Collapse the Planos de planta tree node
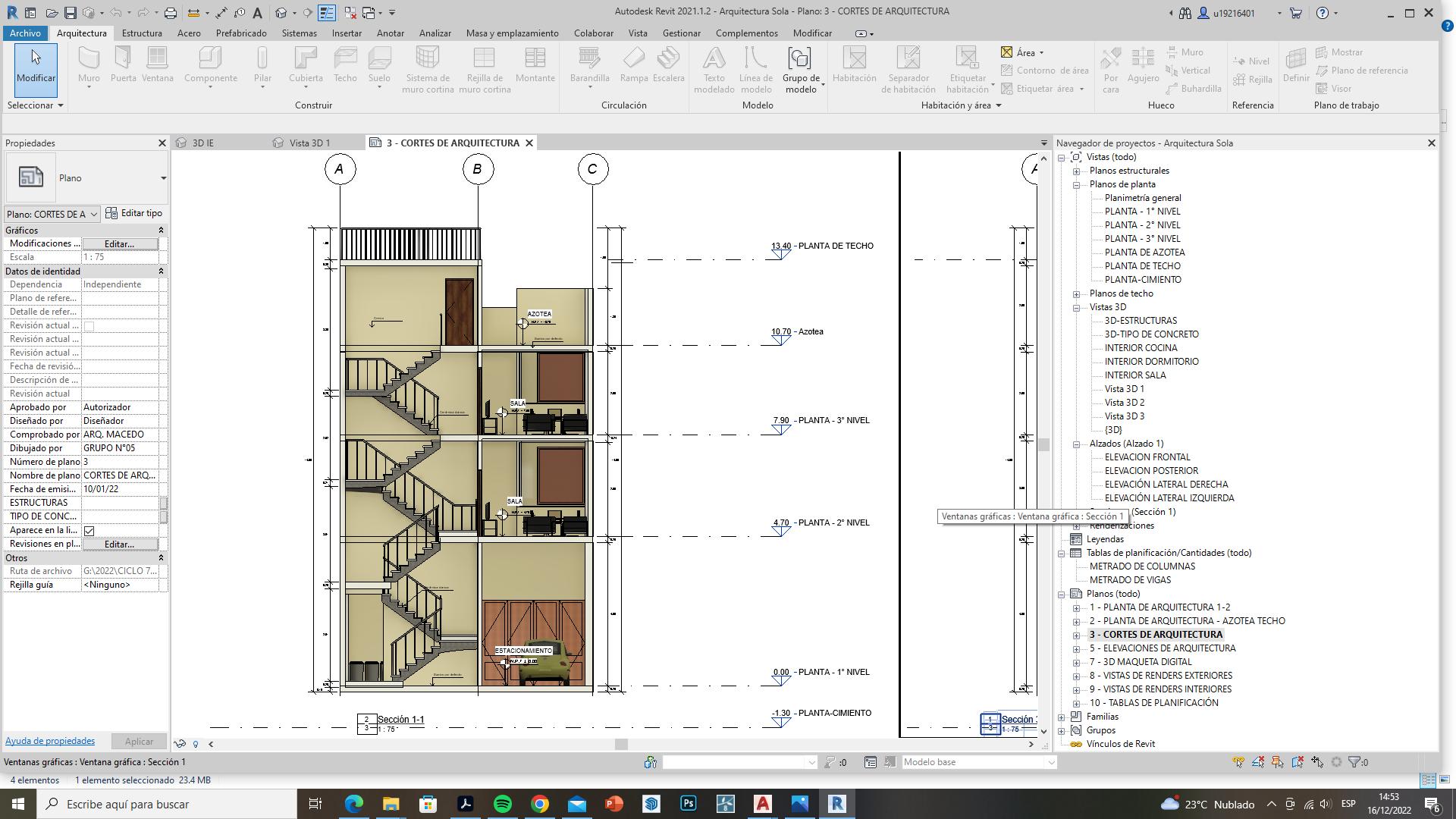Image resolution: width=1456 pixels, height=819 pixels. click(x=1076, y=184)
